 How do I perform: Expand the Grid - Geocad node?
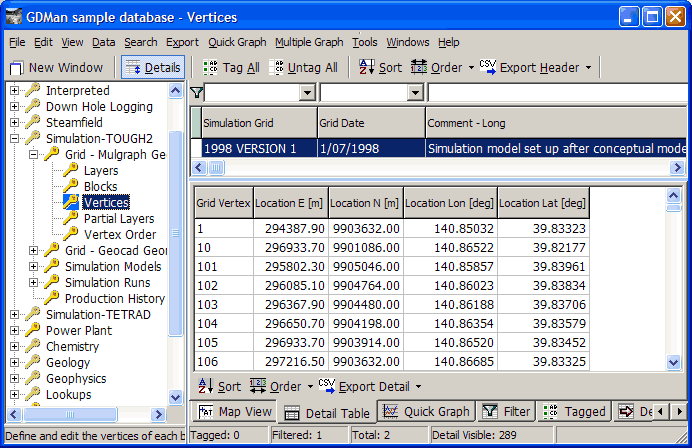tap(33, 250)
